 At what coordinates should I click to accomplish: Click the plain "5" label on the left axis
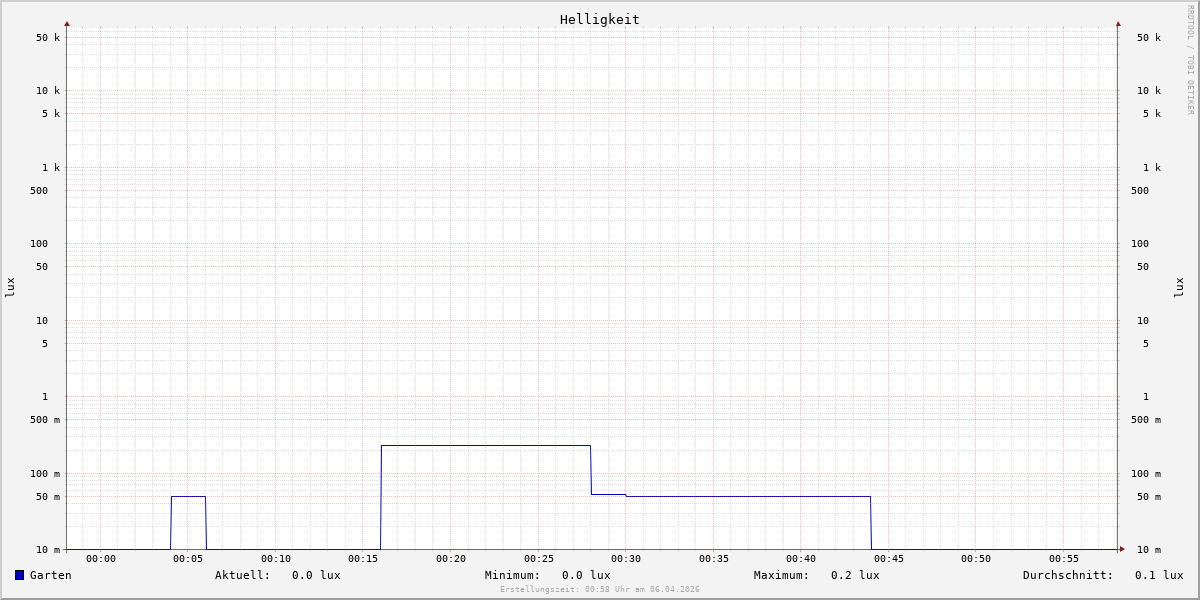[45, 344]
